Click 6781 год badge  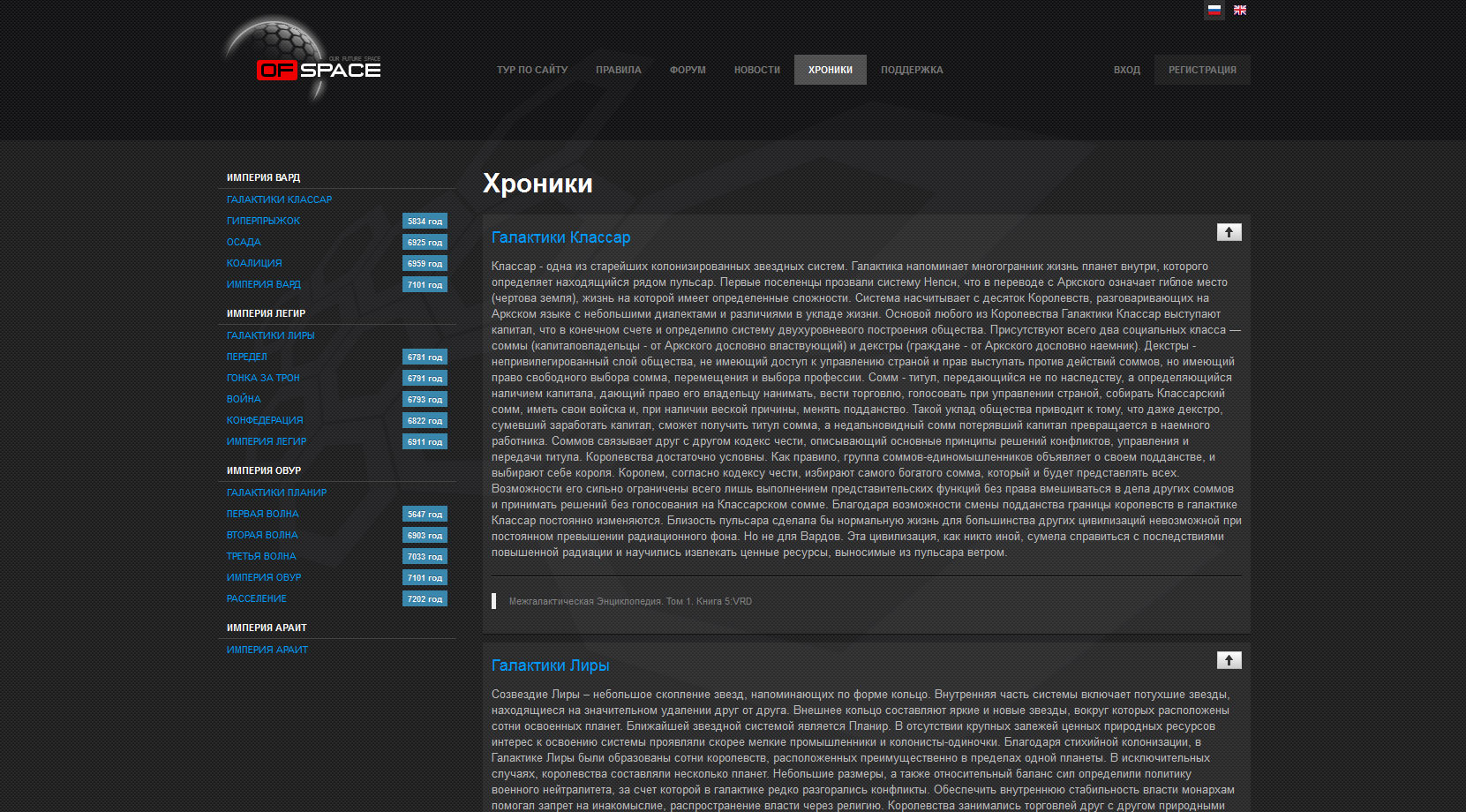pyautogui.click(x=425, y=357)
